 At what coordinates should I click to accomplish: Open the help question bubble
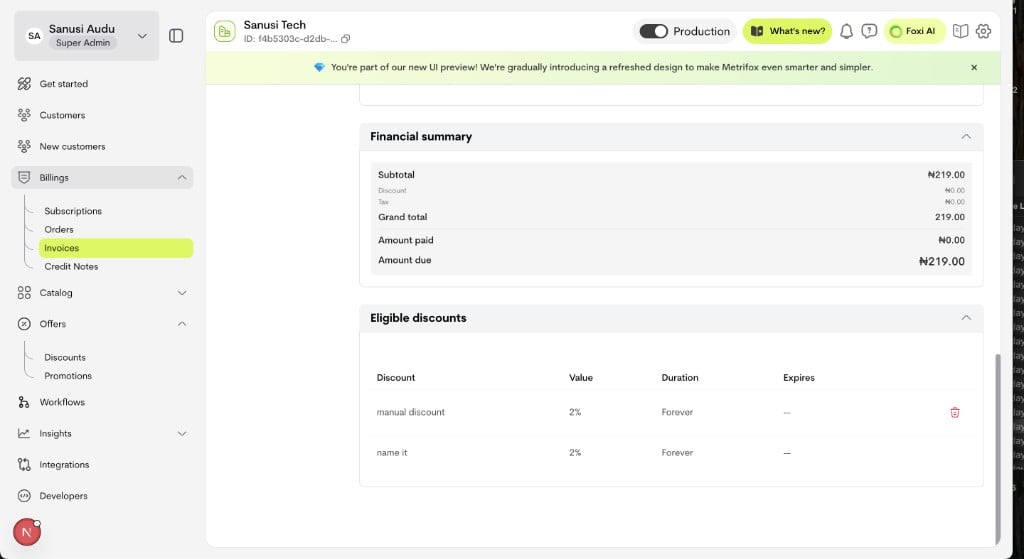[869, 31]
